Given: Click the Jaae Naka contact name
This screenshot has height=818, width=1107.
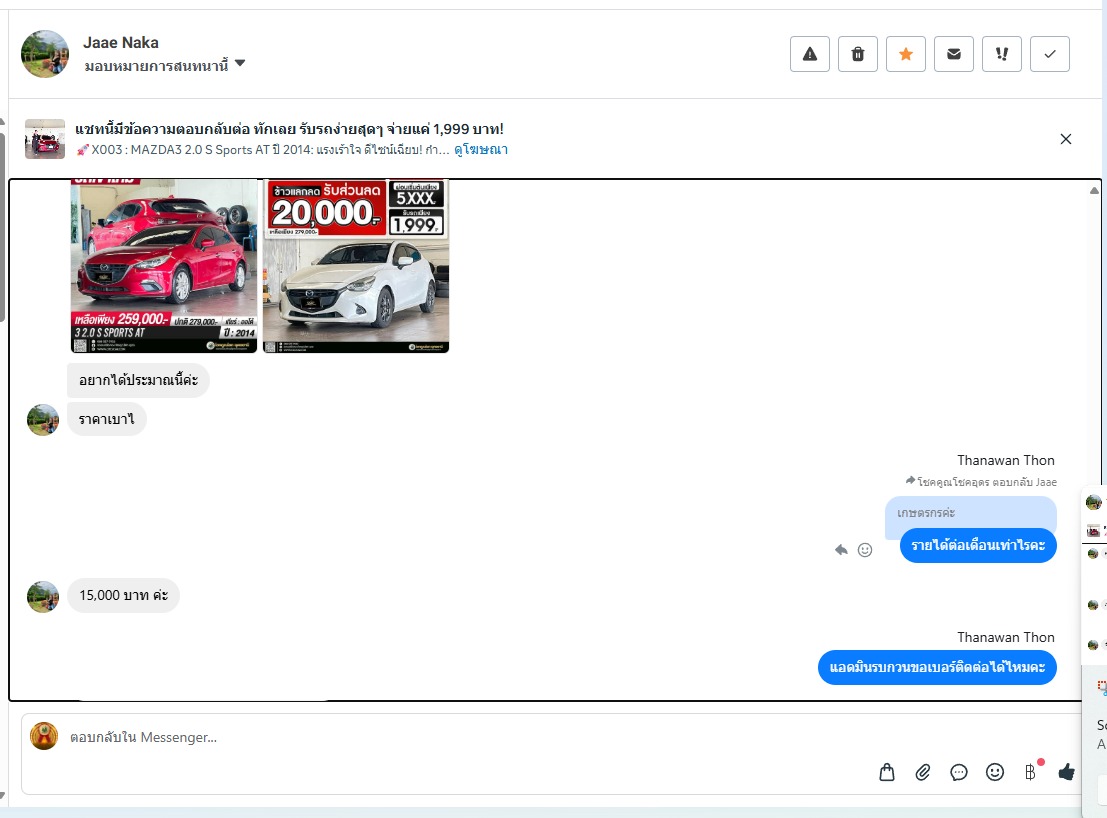Looking at the screenshot, I should point(121,42).
